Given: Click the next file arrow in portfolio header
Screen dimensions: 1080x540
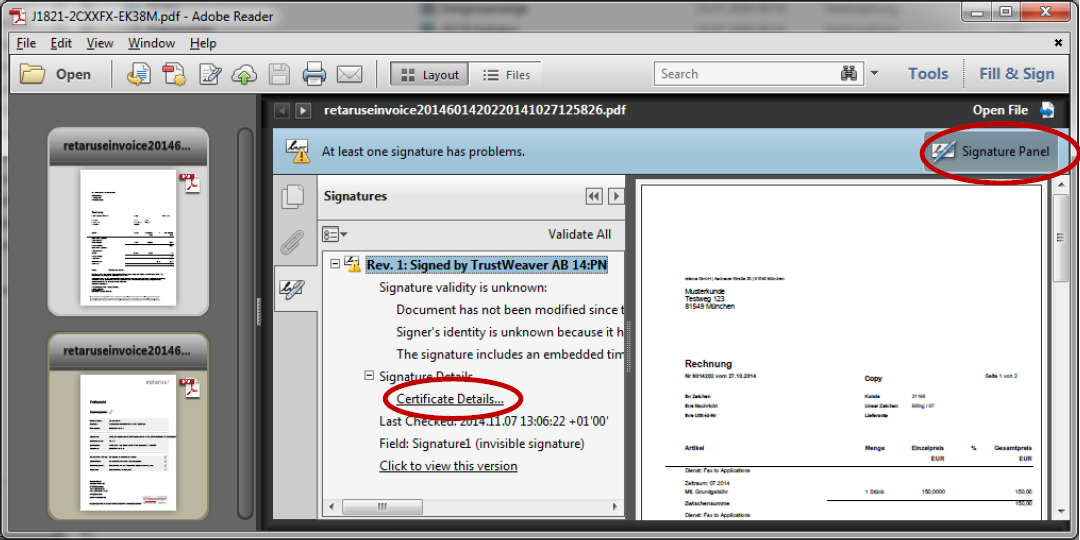Looking at the screenshot, I should click(x=303, y=111).
